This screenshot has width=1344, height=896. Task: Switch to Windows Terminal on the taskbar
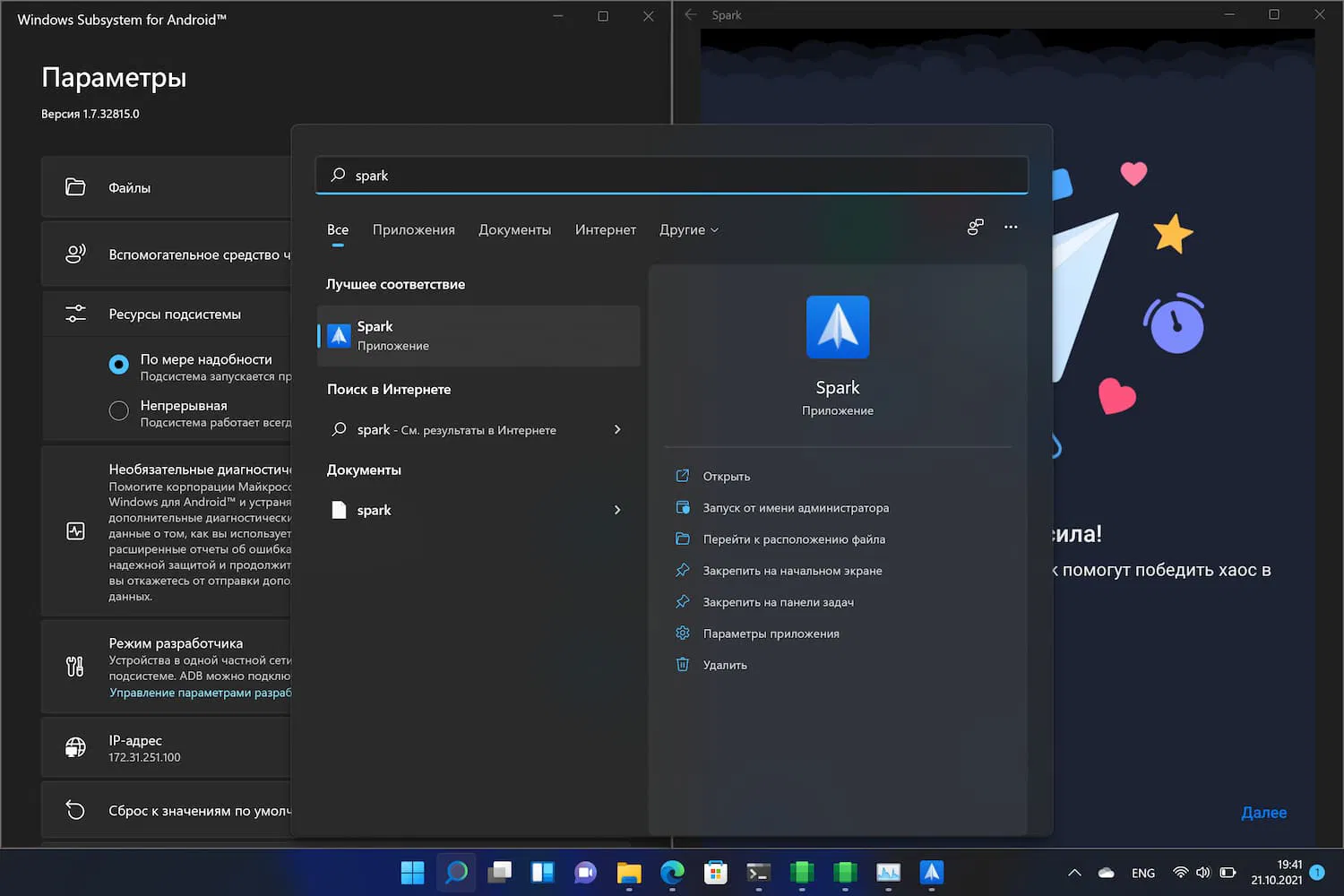(x=758, y=872)
